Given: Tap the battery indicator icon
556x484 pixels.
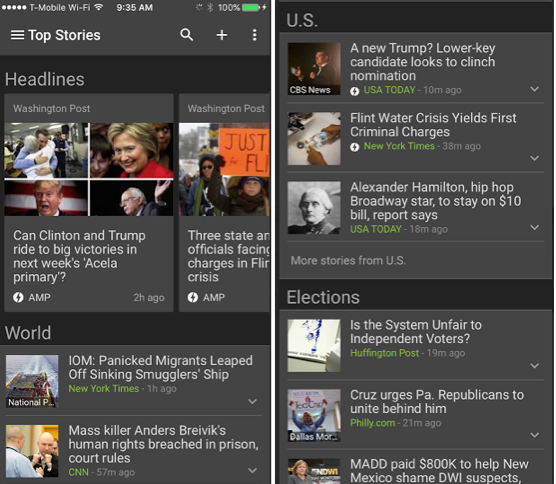Looking at the screenshot, I should pos(252,7).
